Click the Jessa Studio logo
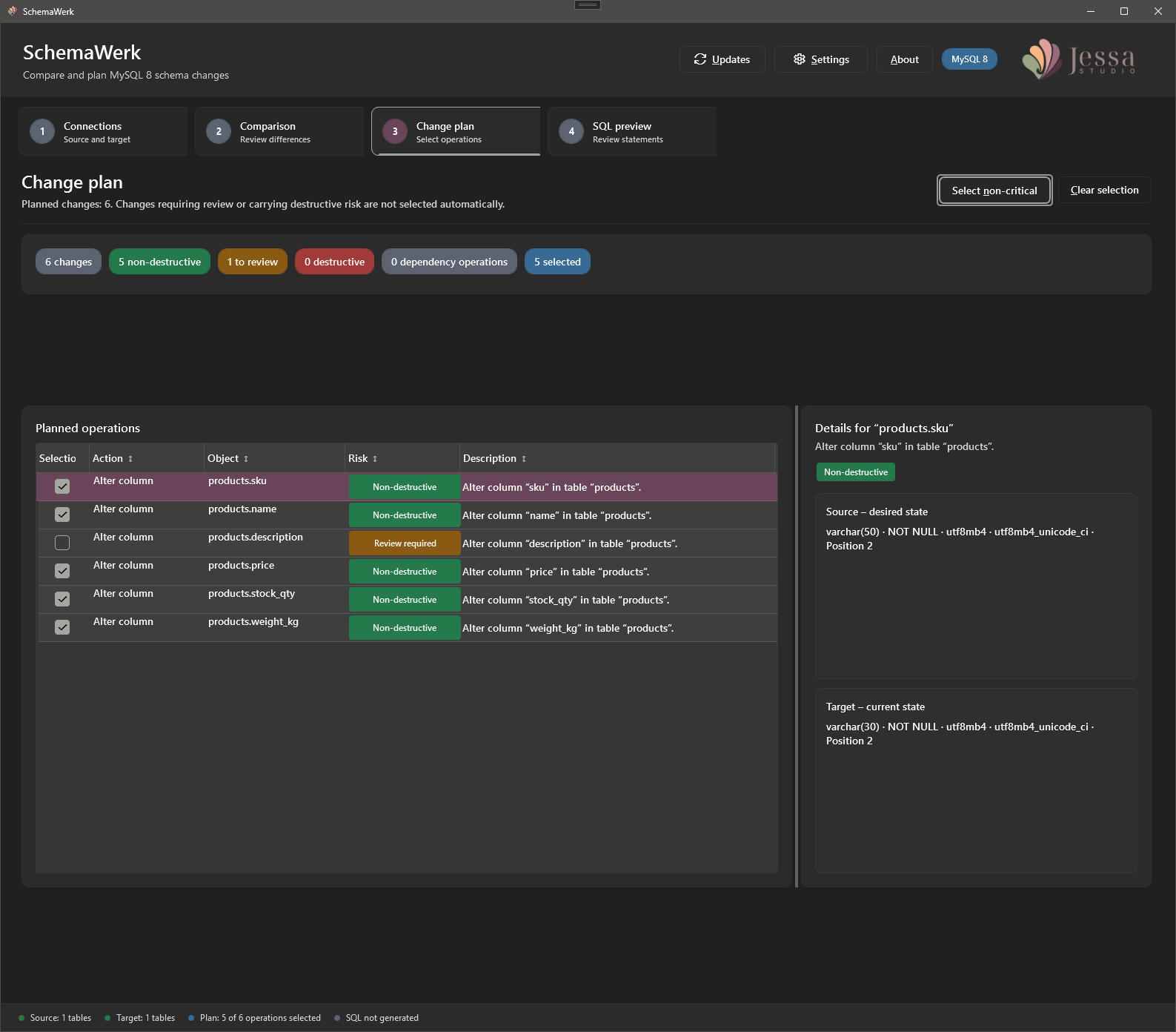This screenshot has width=1176, height=1032. coord(1079,59)
